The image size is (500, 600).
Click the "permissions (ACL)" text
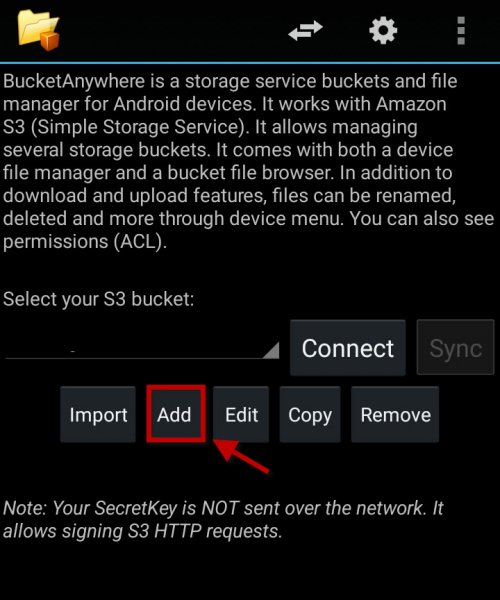tap(85, 241)
